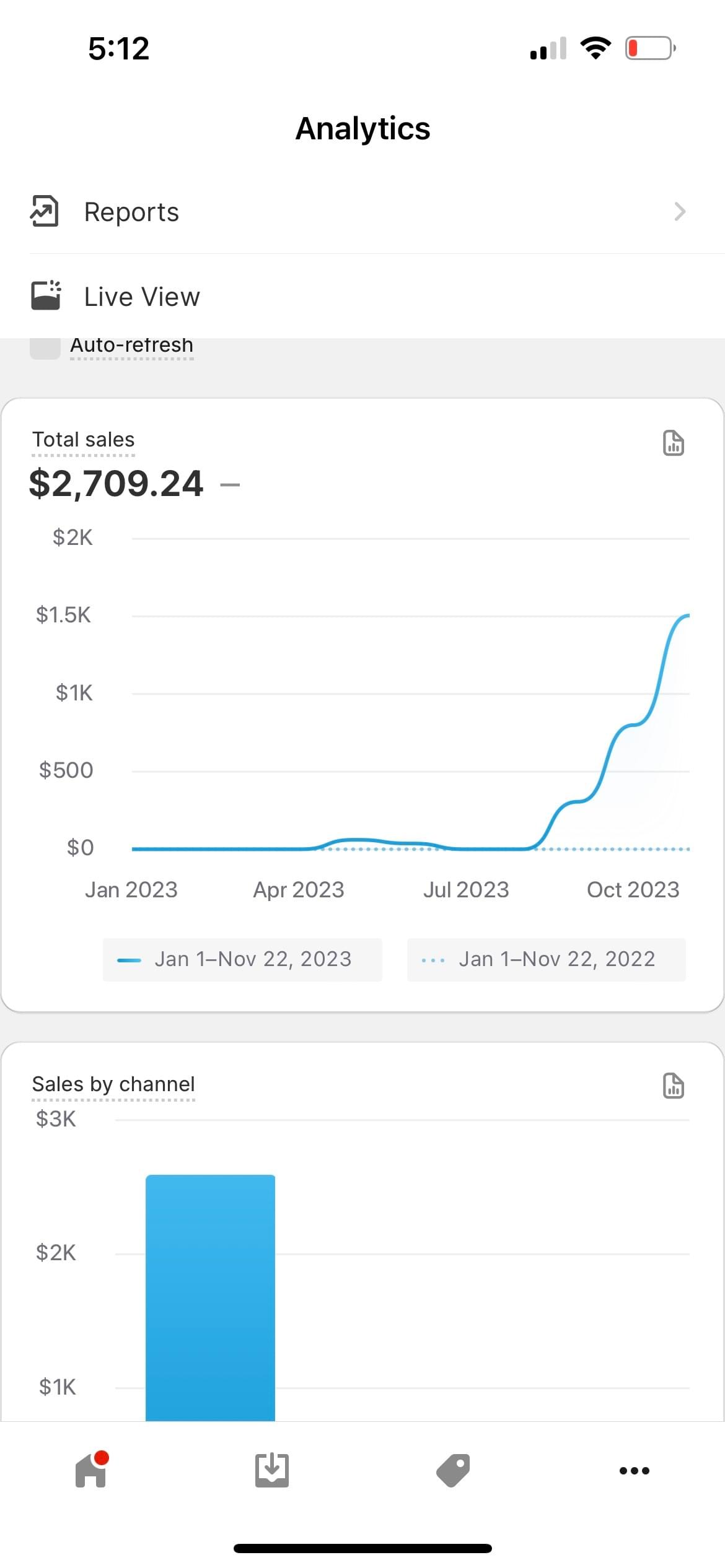Tap the $2,709.24 total sales amount
This screenshot has width=725, height=1568.
coord(116,484)
